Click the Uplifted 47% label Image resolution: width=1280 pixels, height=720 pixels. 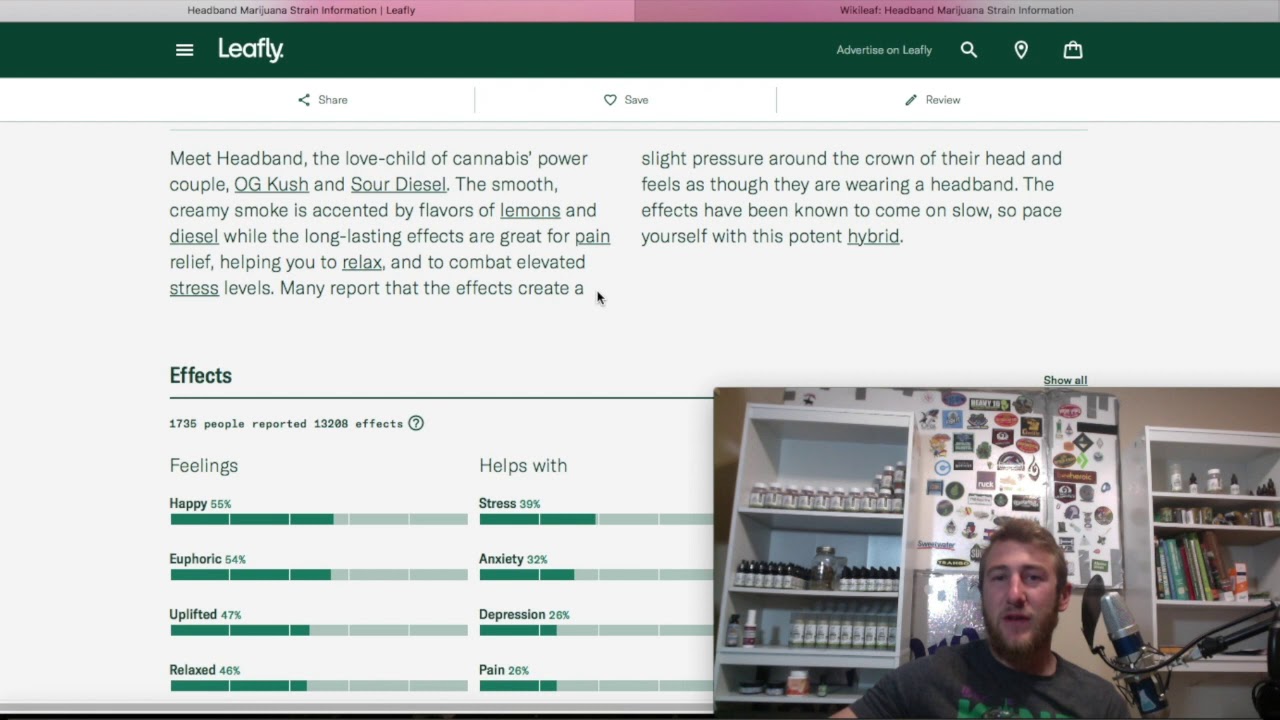205,615
